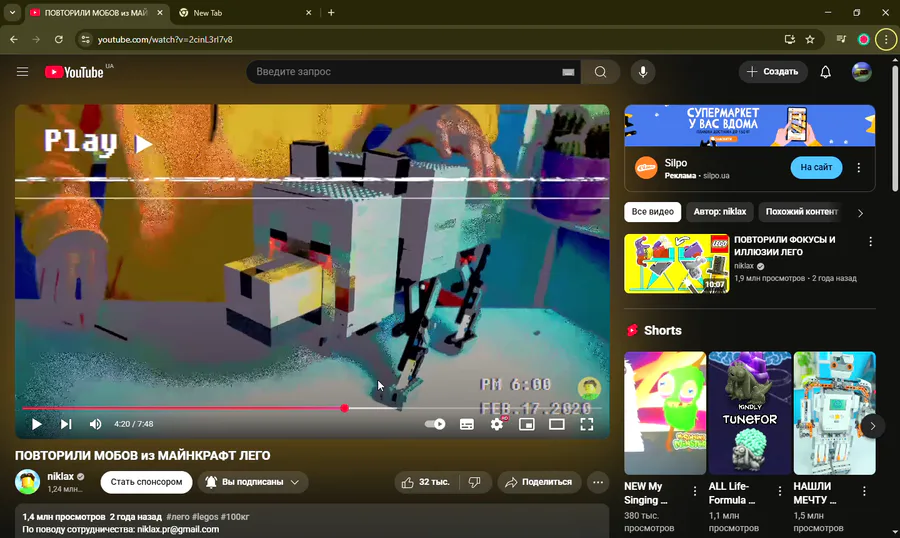Viewport: 900px width, 538px height.
Task: Show more filter chips with arrow
Action: point(860,213)
